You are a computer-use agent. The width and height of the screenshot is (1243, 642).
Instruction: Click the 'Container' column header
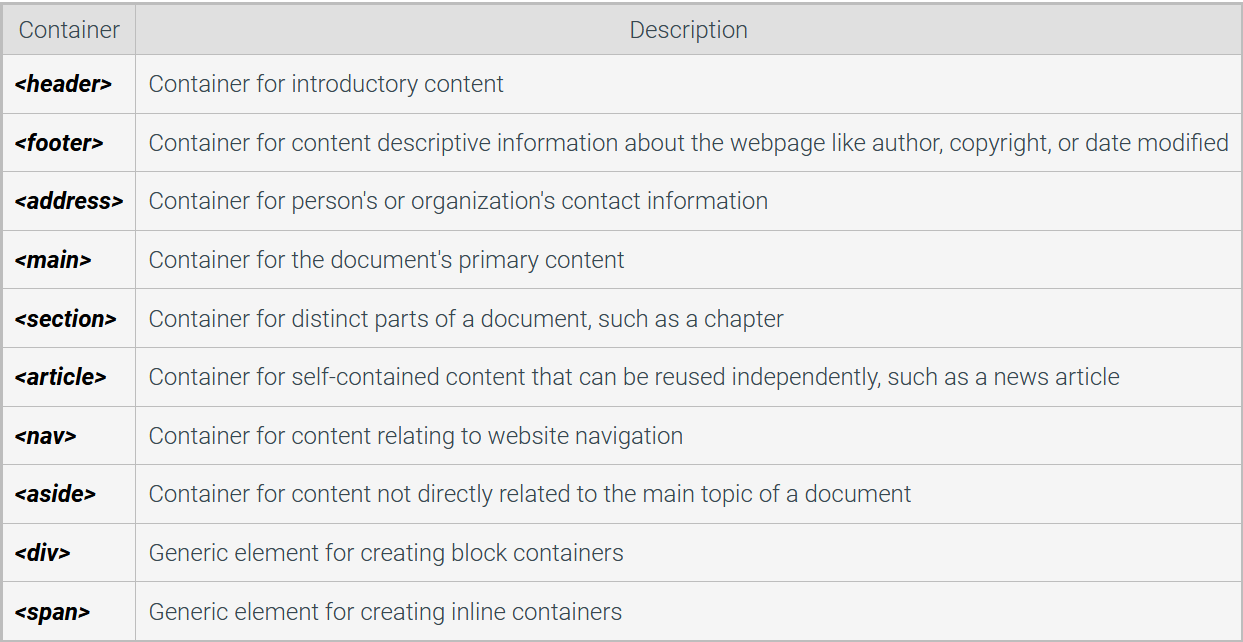pos(69,30)
